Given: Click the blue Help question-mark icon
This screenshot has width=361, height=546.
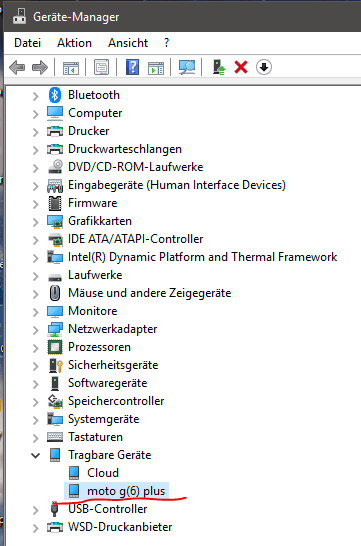Looking at the screenshot, I should coord(132,67).
